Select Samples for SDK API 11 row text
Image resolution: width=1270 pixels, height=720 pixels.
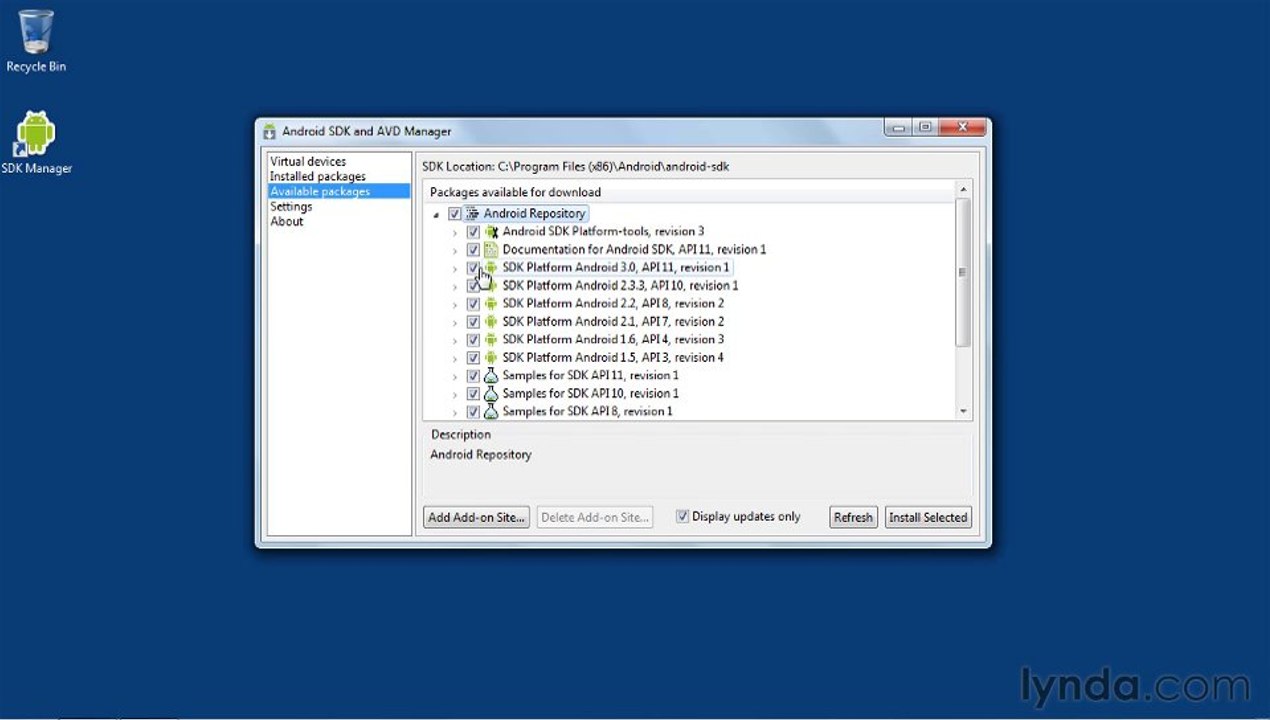click(x=590, y=376)
